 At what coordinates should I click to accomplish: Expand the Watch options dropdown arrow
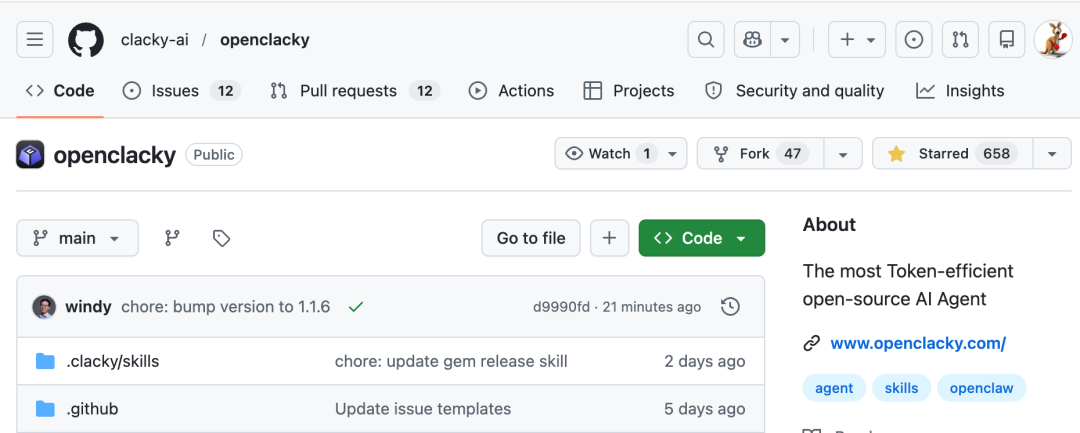pyautogui.click(x=673, y=154)
